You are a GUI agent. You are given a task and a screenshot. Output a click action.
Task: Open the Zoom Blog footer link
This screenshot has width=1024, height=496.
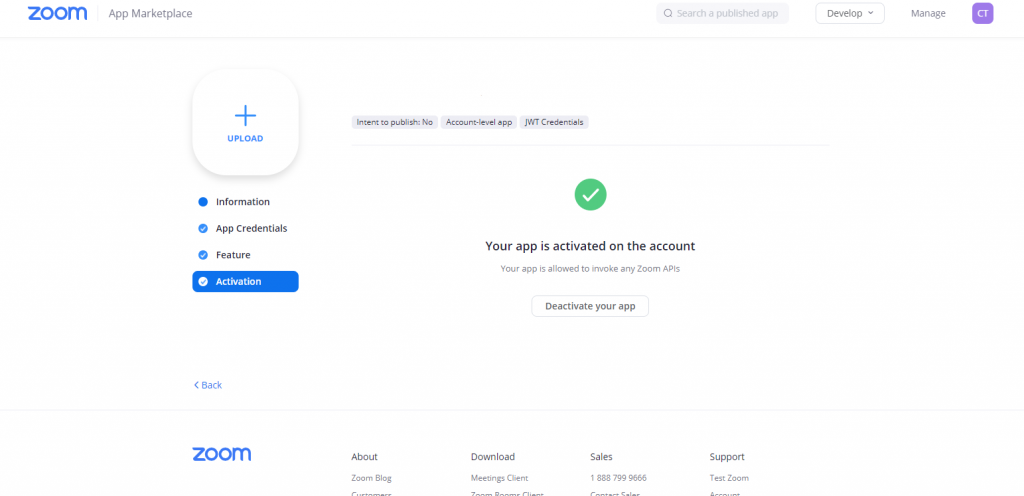click(x=372, y=478)
